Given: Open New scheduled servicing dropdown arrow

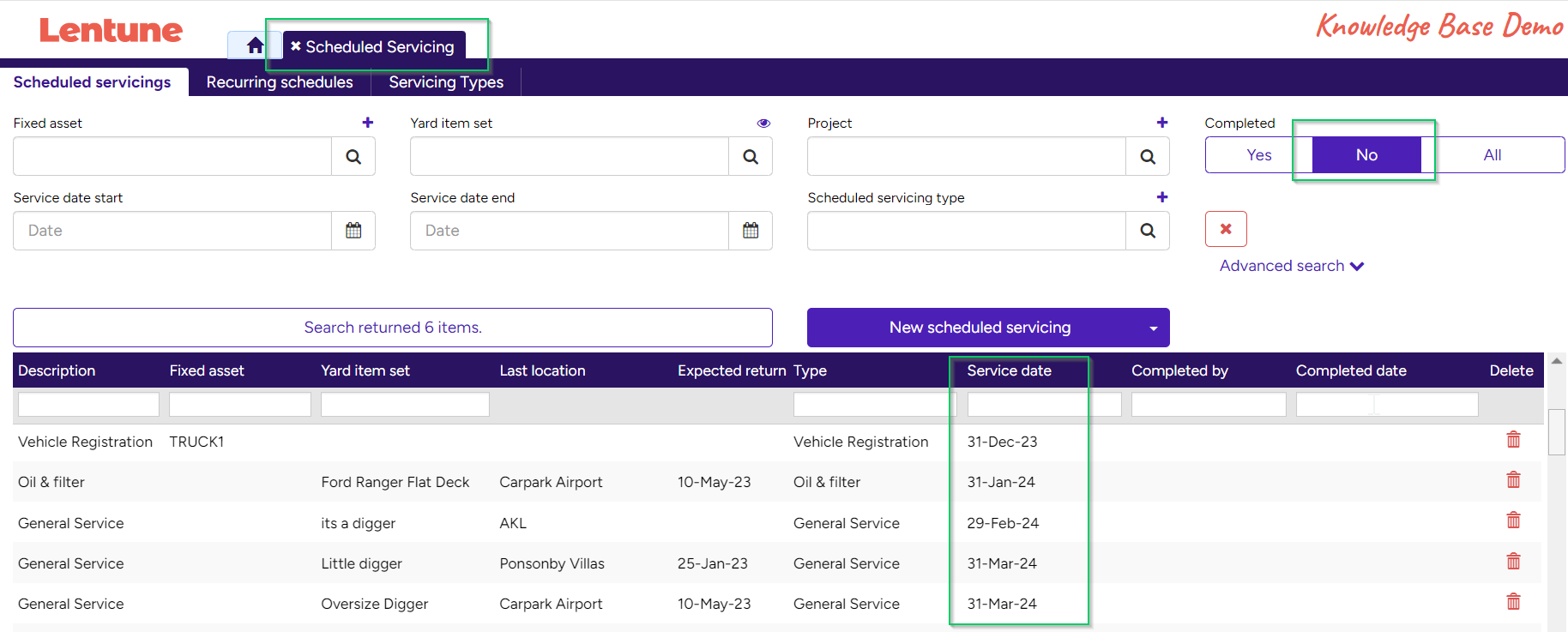Looking at the screenshot, I should point(1153,328).
